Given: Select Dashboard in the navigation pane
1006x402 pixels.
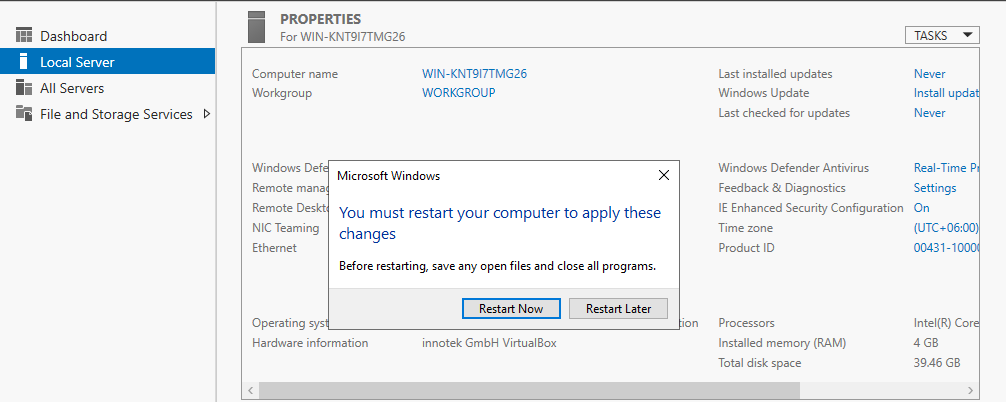Looking at the screenshot, I should tap(73, 36).
